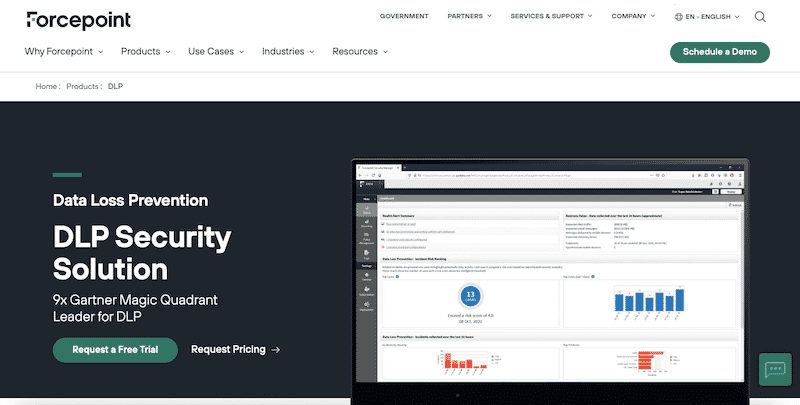Click the 13 cases circle in dashboard
Viewport: 800px width, 405px height.
(x=471, y=296)
